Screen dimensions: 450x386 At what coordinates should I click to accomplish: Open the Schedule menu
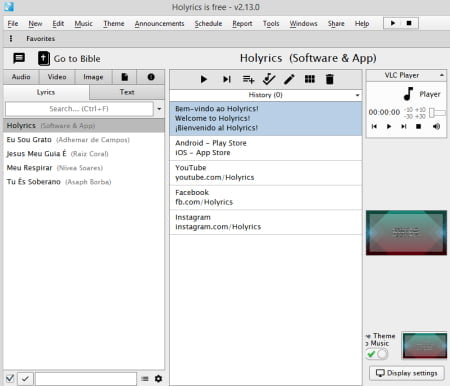click(x=208, y=24)
